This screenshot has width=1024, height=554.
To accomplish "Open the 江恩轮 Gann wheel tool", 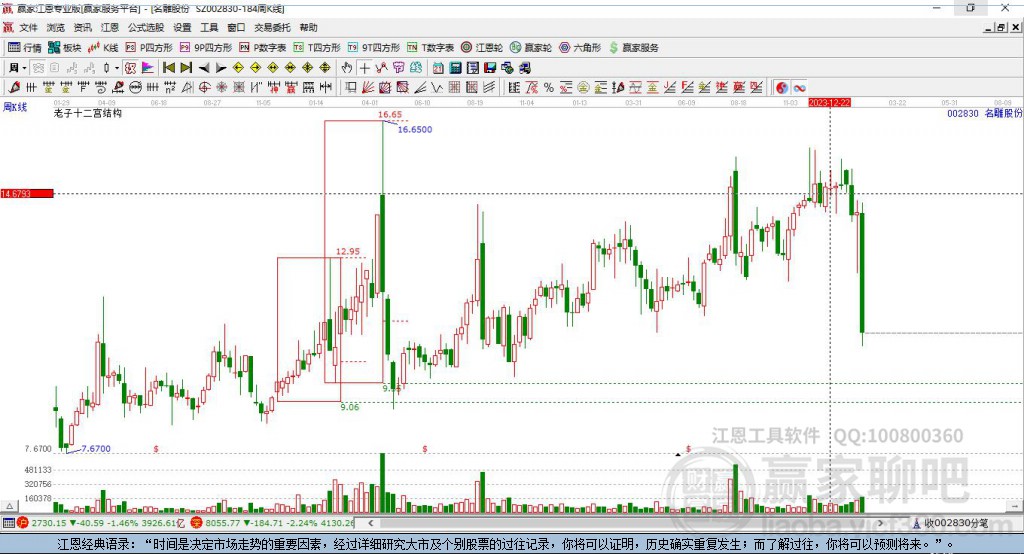I will point(482,48).
